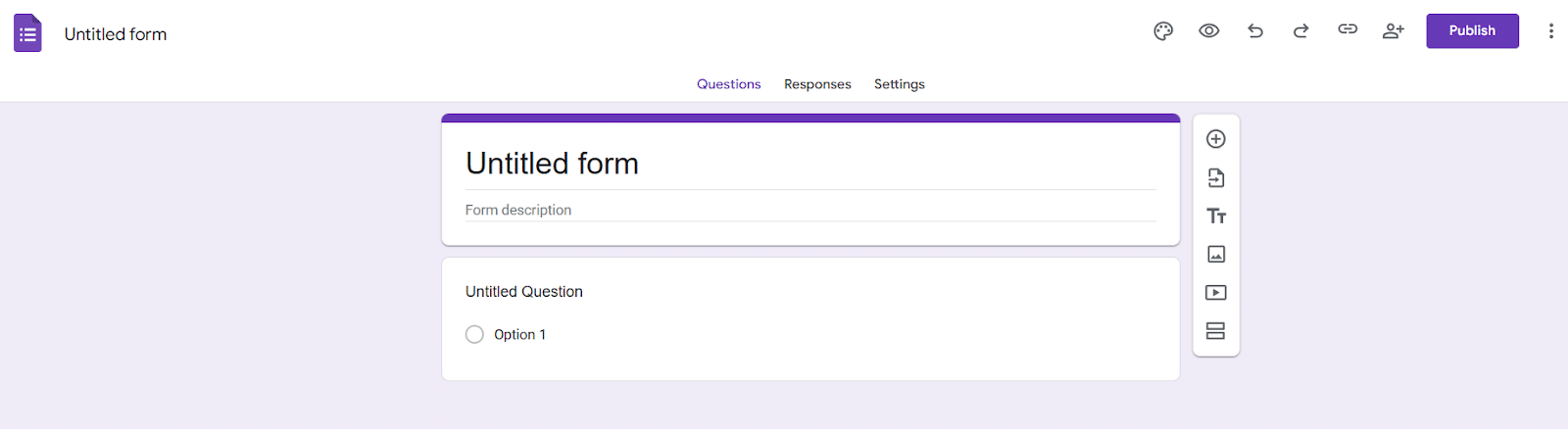Viewport: 1568px width, 429px height.
Task: Add collaborators to the form
Action: coord(1394,31)
